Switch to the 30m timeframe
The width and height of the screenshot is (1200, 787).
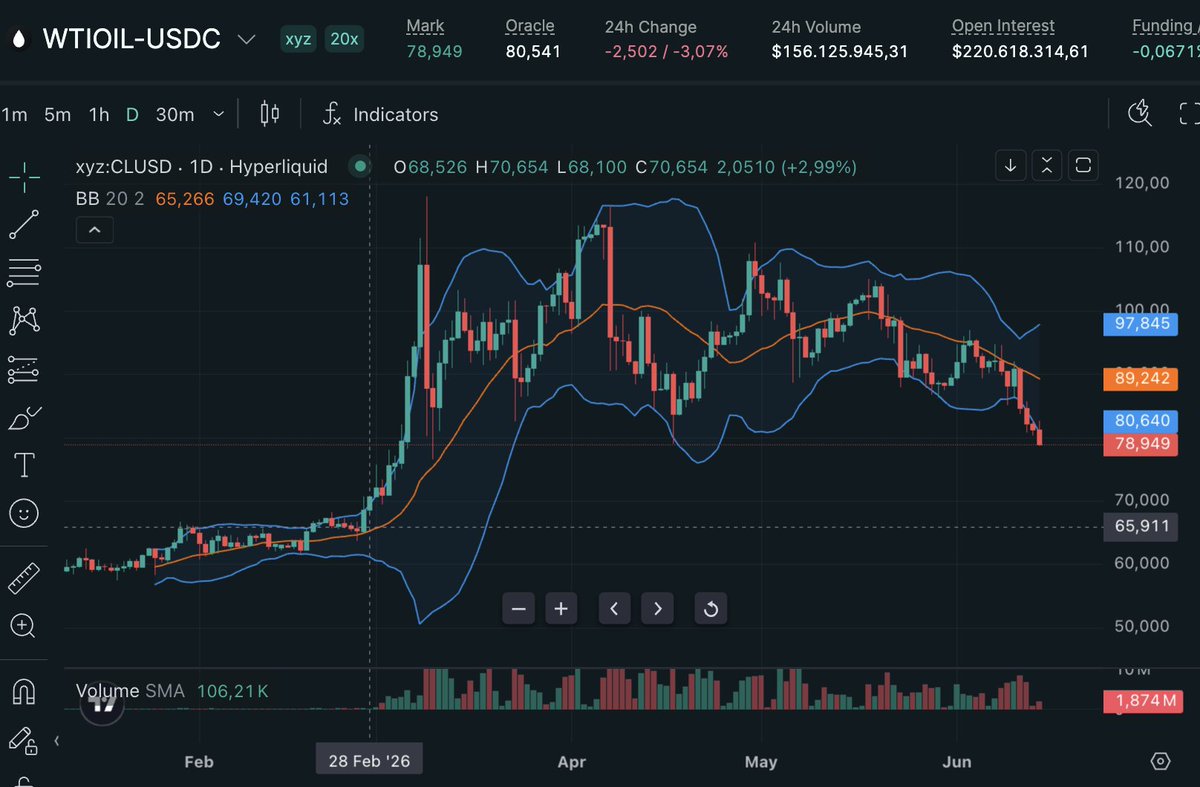175,114
